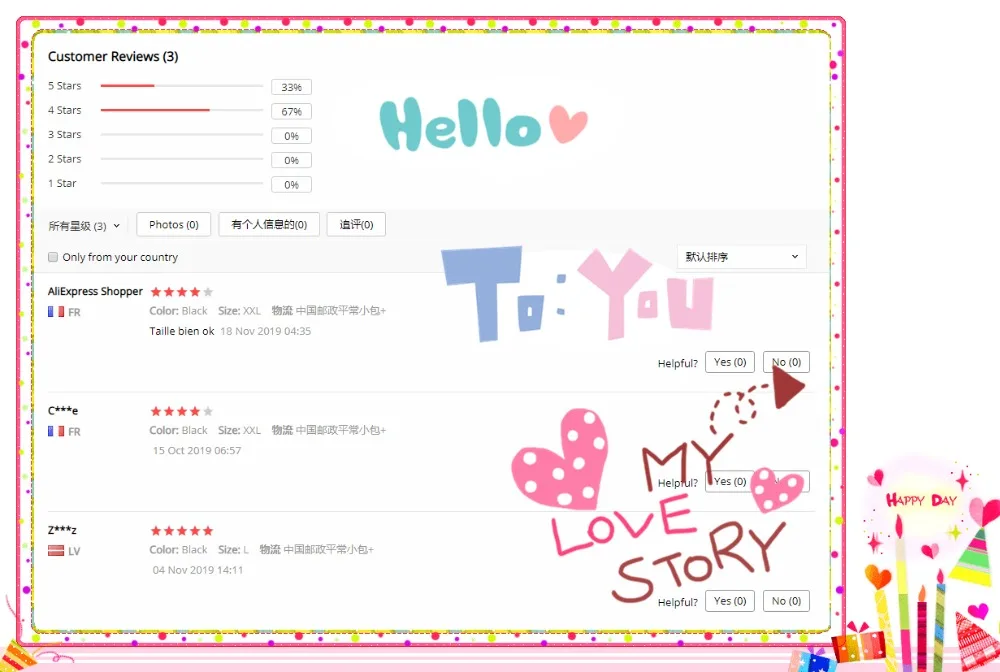This screenshot has height=672, width=1000.
Task: Click the 67% value for 4 Stars
Action: tap(291, 111)
